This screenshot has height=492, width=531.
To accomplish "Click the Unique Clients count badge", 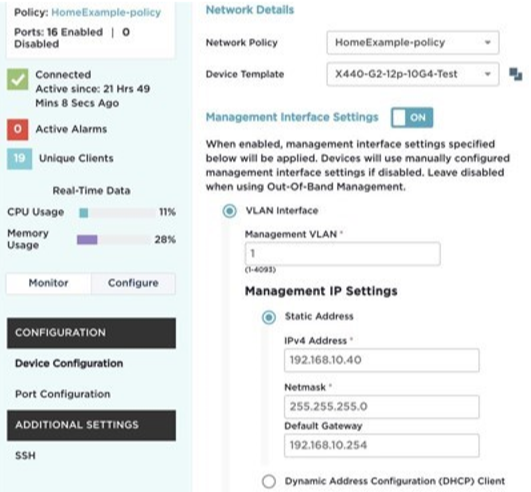I will click(x=20, y=158).
